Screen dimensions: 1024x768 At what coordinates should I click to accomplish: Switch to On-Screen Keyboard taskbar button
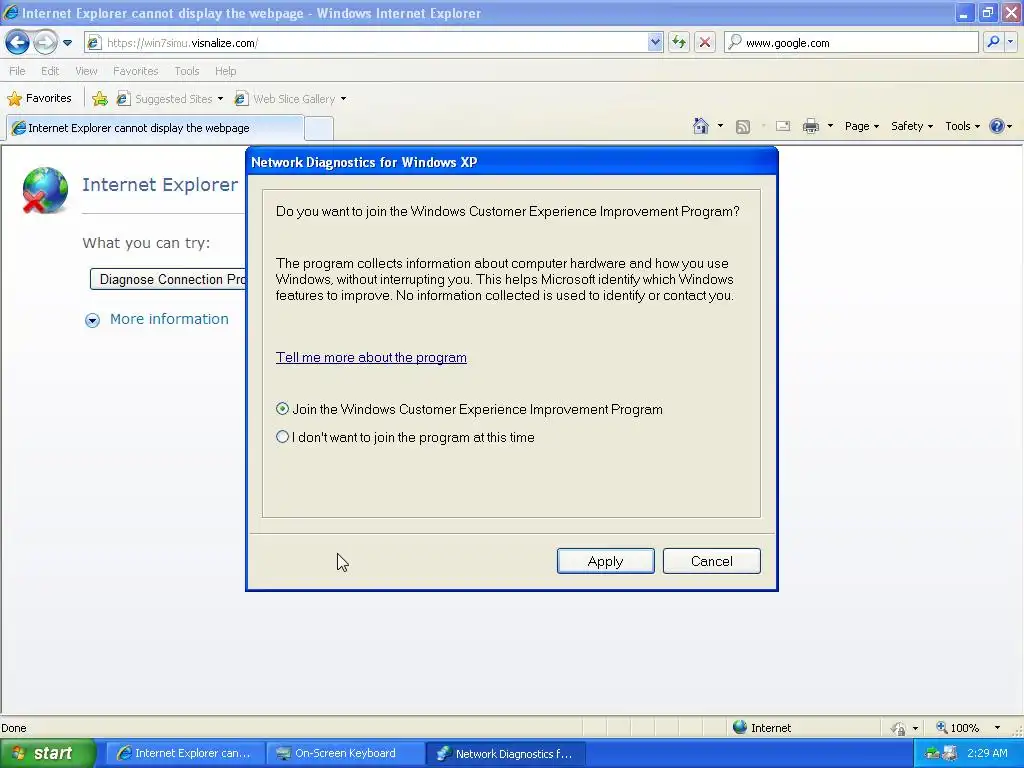(345, 753)
